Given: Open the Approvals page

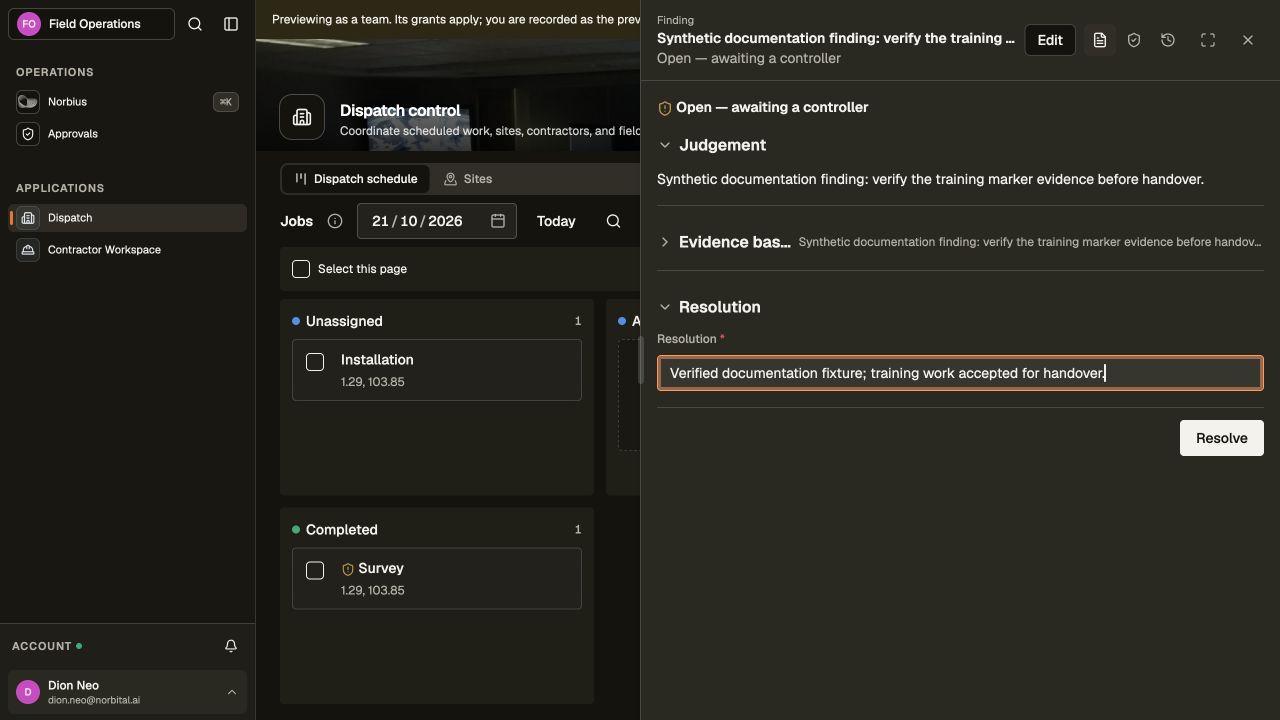Looking at the screenshot, I should [127, 134].
